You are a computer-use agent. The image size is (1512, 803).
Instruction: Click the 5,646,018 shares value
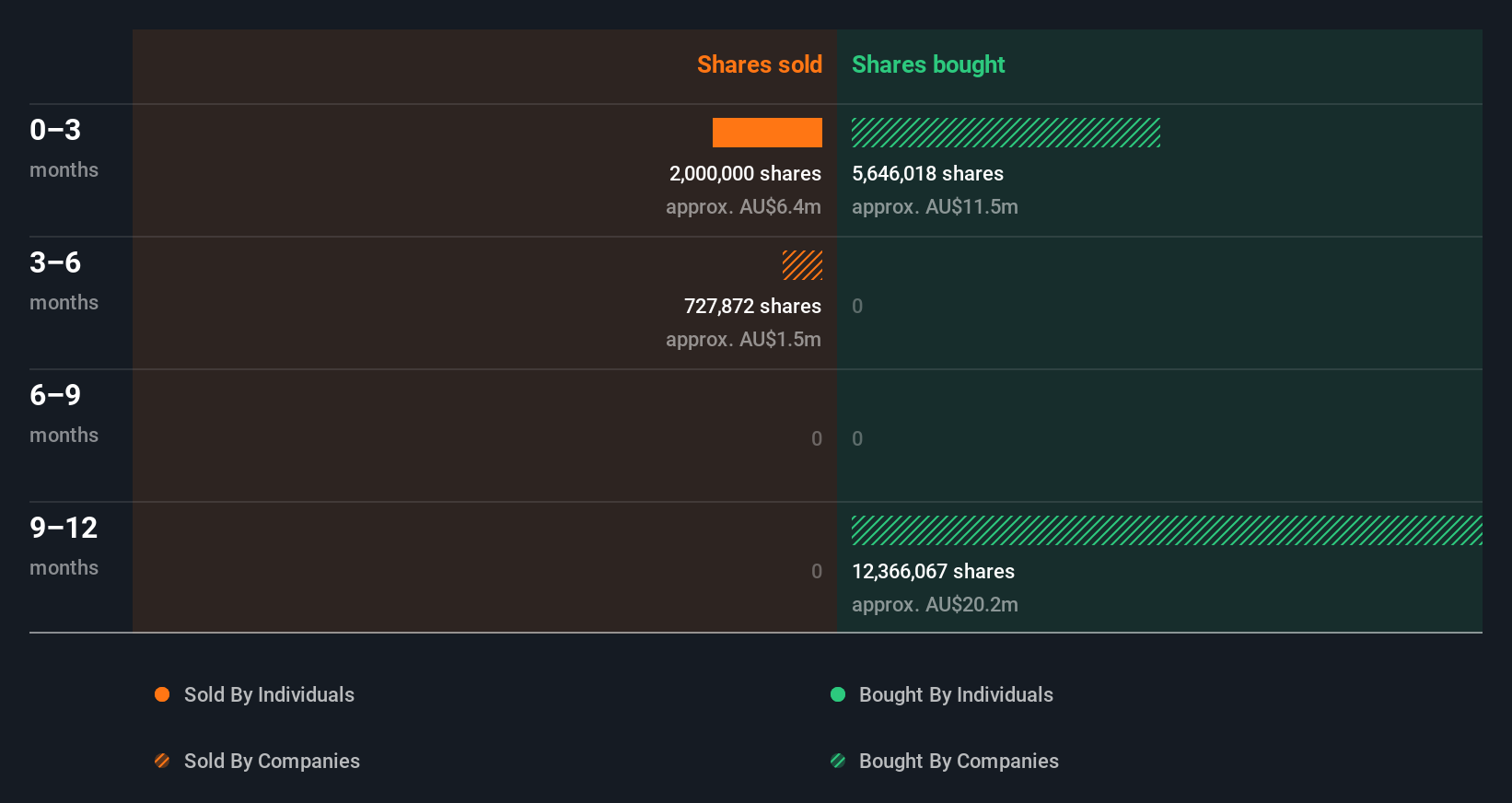click(927, 173)
